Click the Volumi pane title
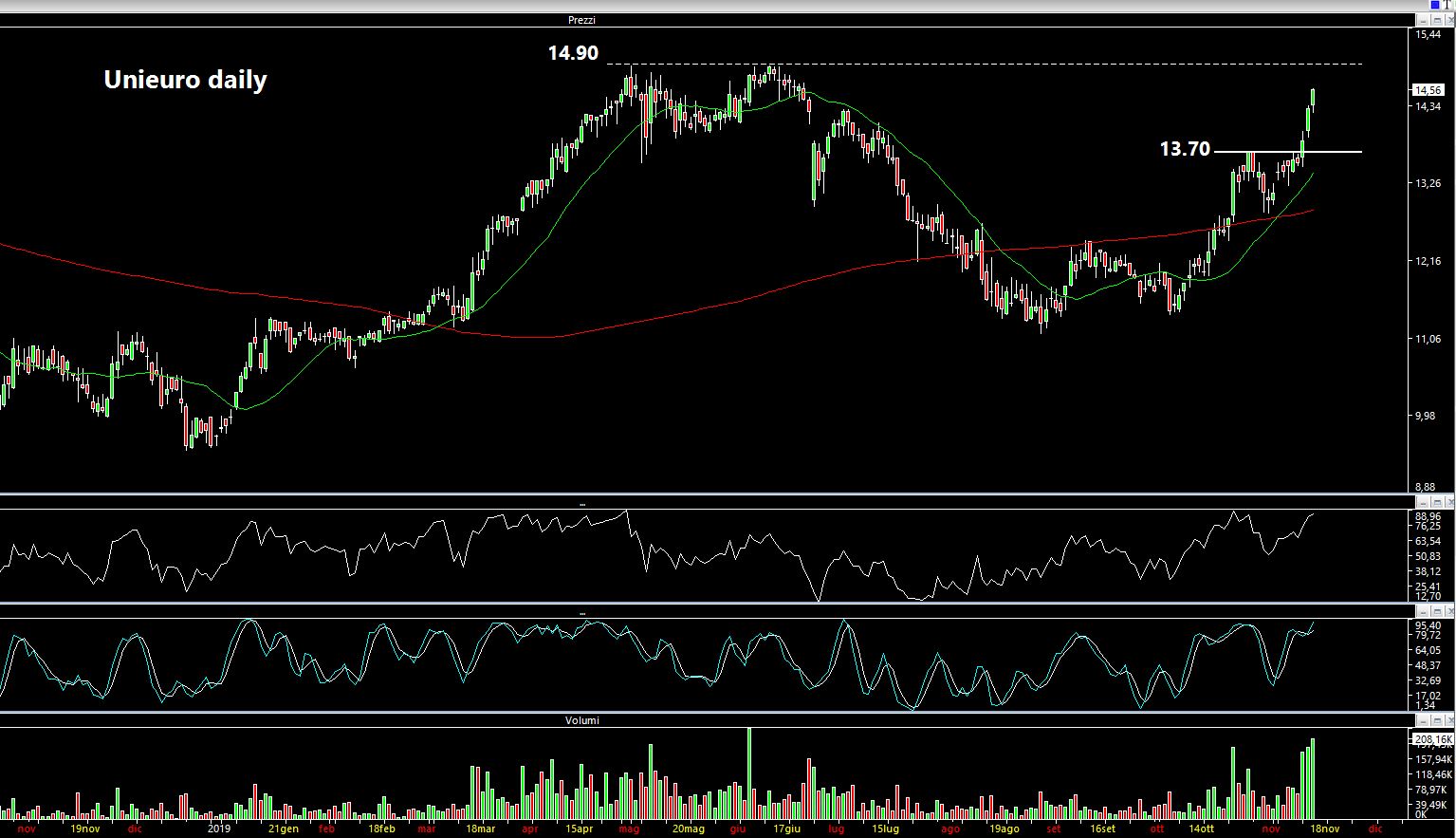This screenshot has height=838, width=1456. (581, 720)
